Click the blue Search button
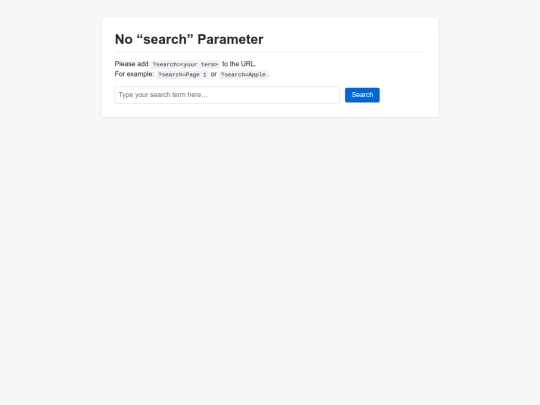The image size is (540, 405). (362, 95)
